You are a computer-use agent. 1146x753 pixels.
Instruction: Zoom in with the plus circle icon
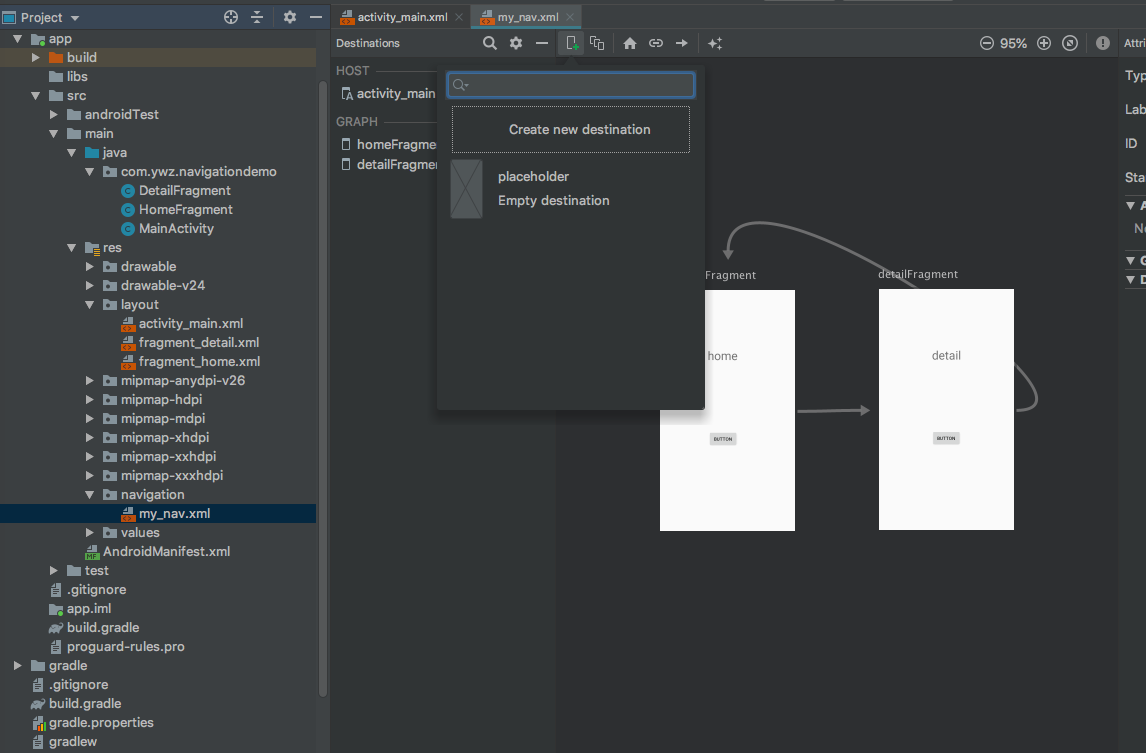pyautogui.click(x=1044, y=43)
